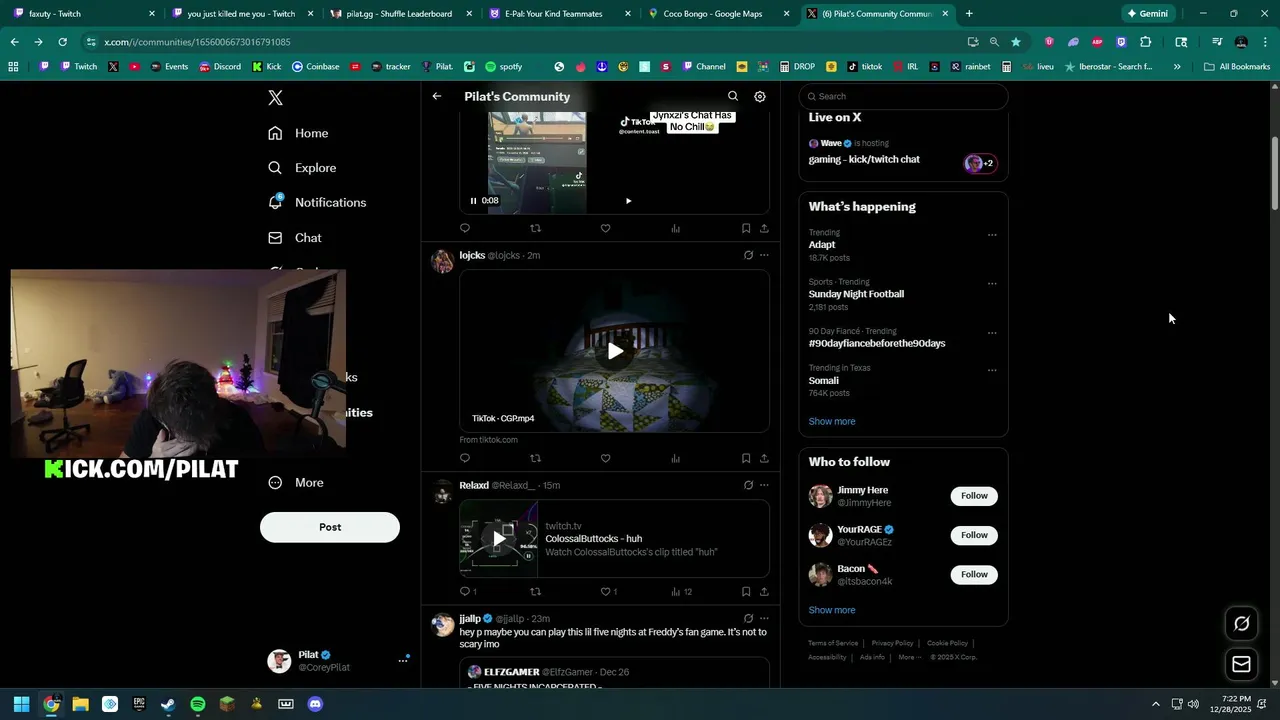Click the X logo in the sidebar
Image resolution: width=1280 pixels, height=720 pixels.
pos(275,97)
